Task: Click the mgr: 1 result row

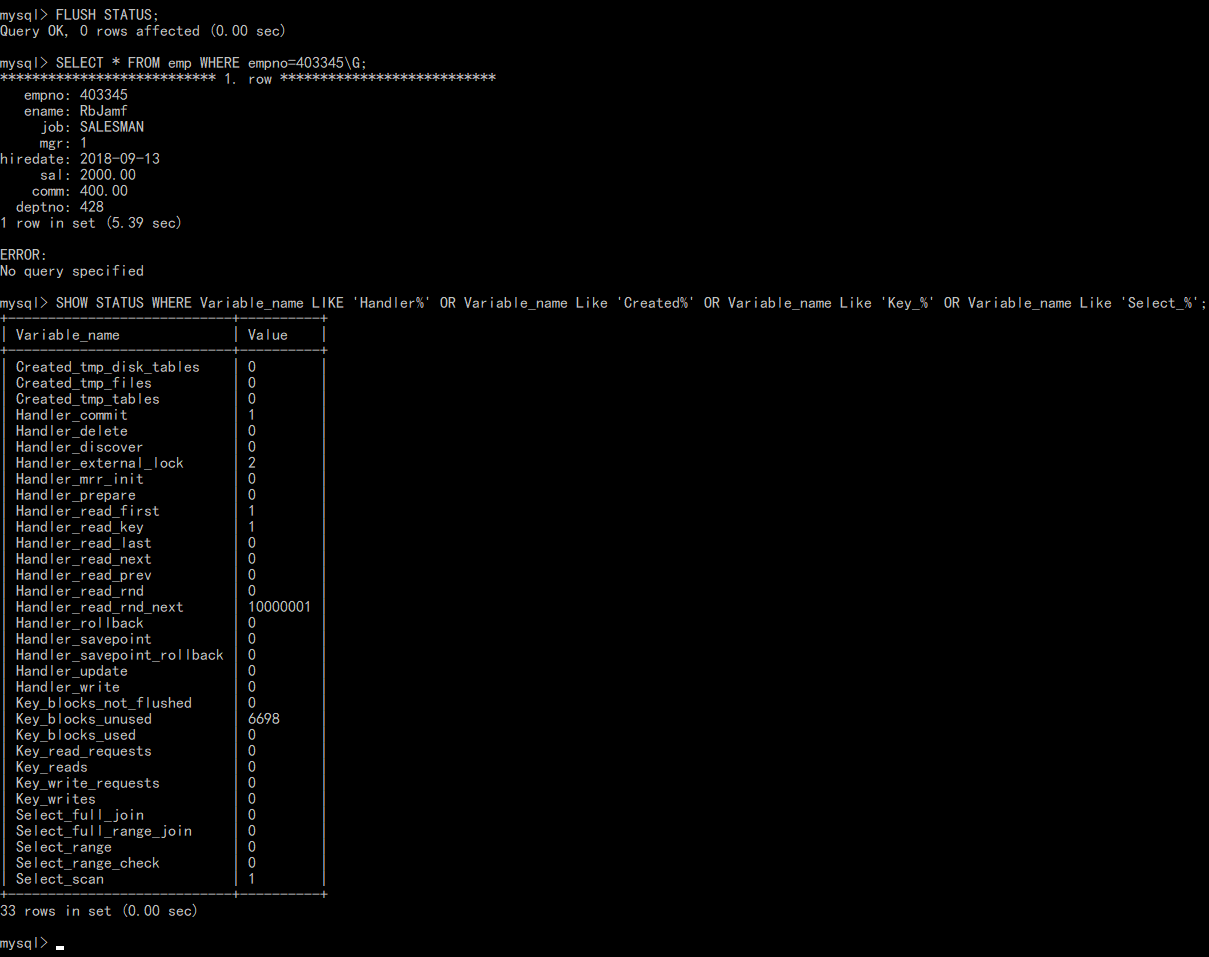Action: tap(63, 143)
